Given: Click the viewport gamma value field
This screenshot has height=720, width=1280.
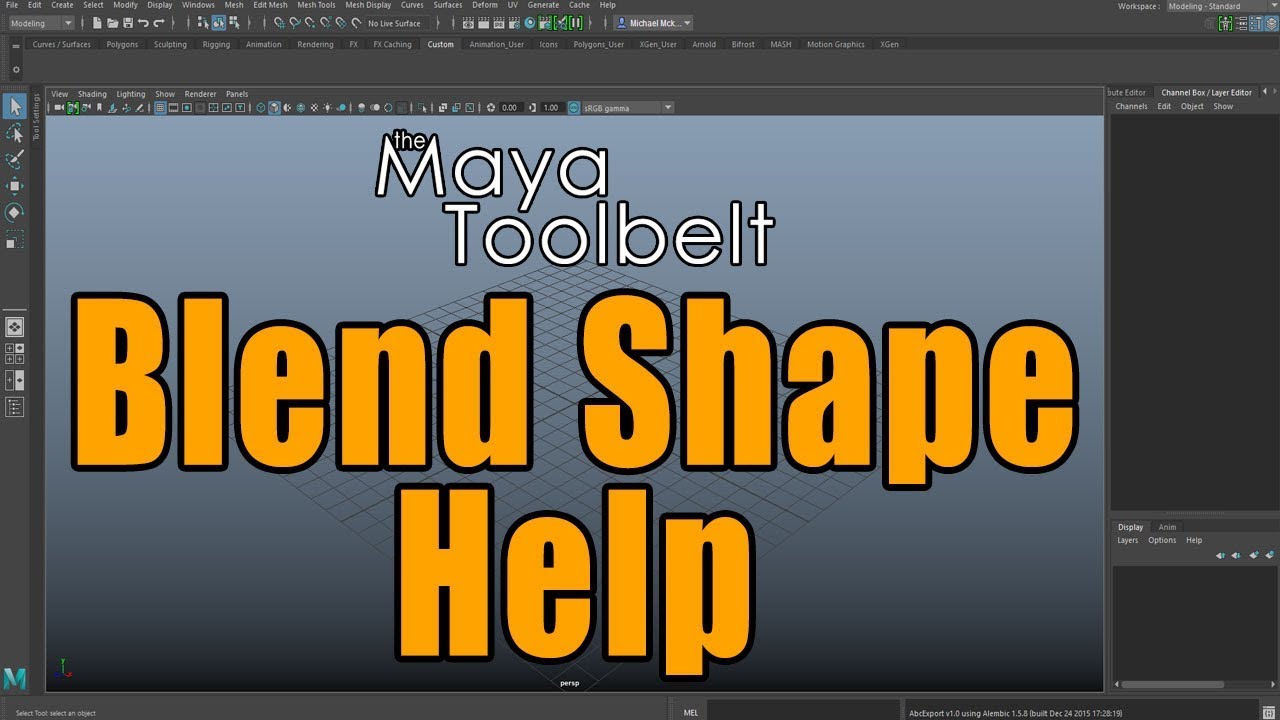Looking at the screenshot, I should [550, 107].
